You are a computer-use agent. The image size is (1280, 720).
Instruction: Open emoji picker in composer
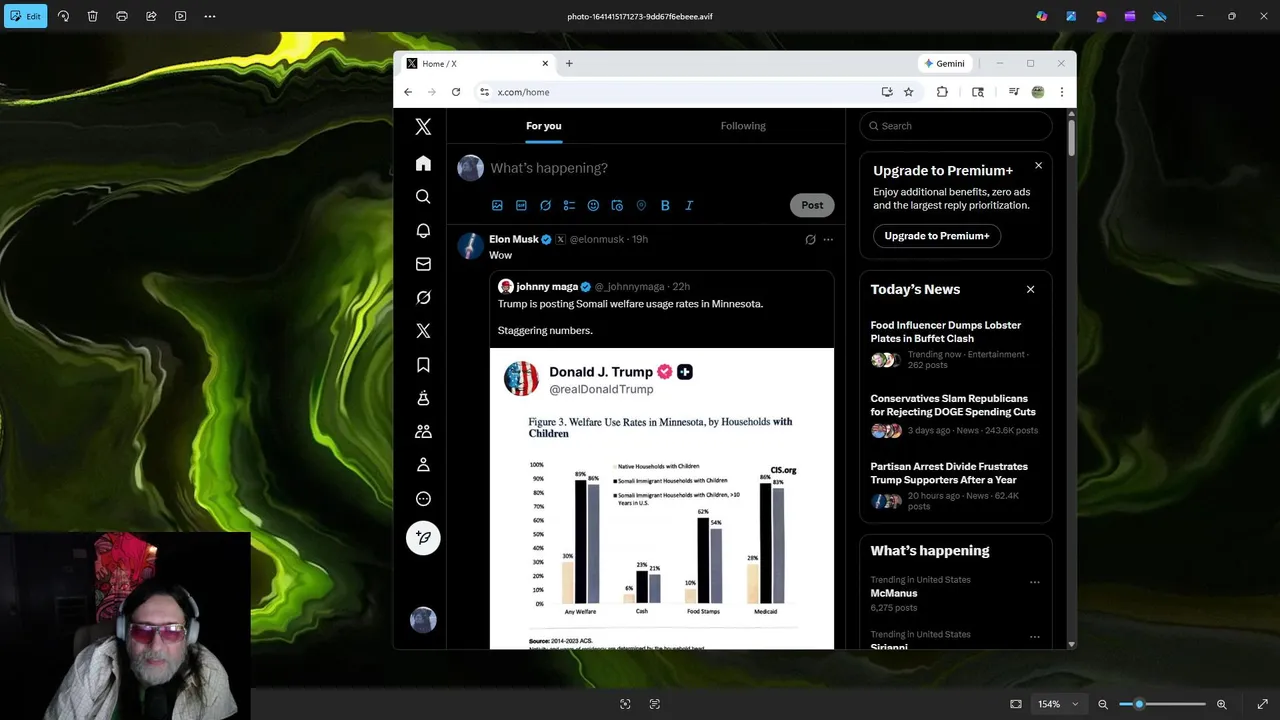593,205
